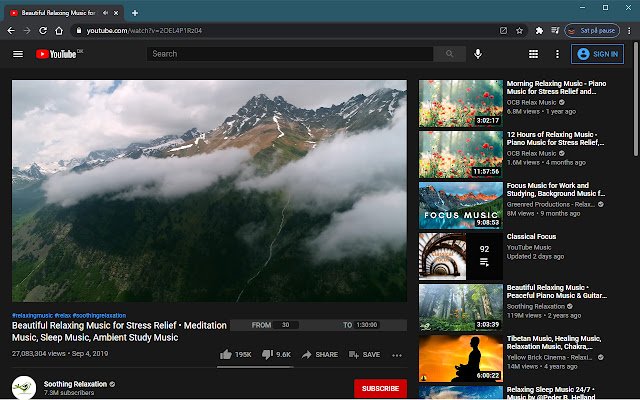
Task: Open 'Classical Focus' playlist title
Action: pos(531,236)
